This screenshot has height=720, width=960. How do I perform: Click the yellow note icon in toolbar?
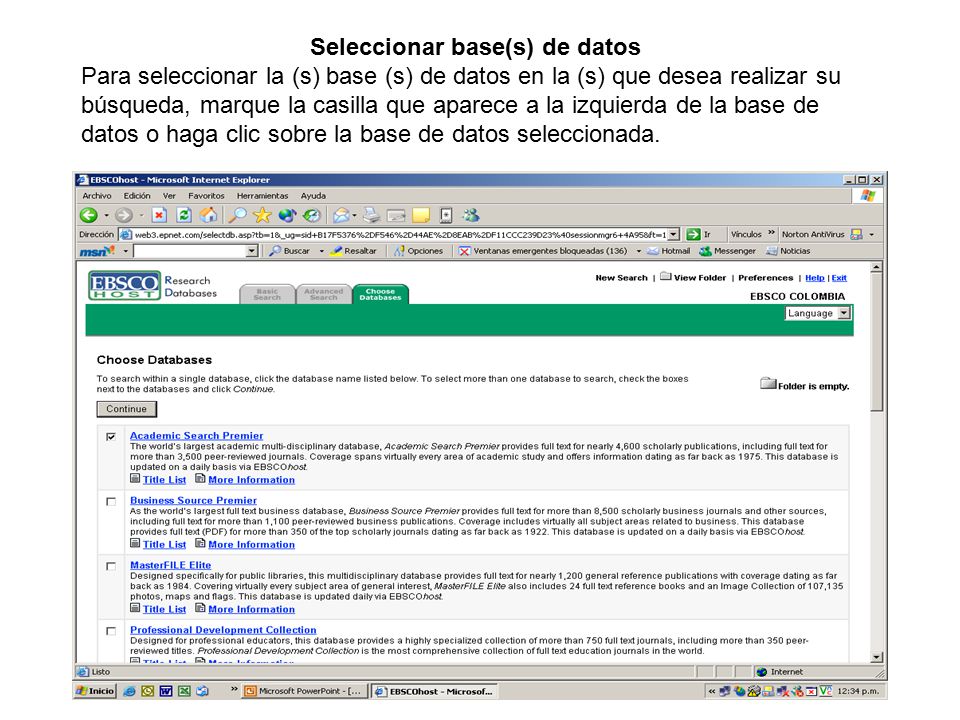click(x=421, y=216)
